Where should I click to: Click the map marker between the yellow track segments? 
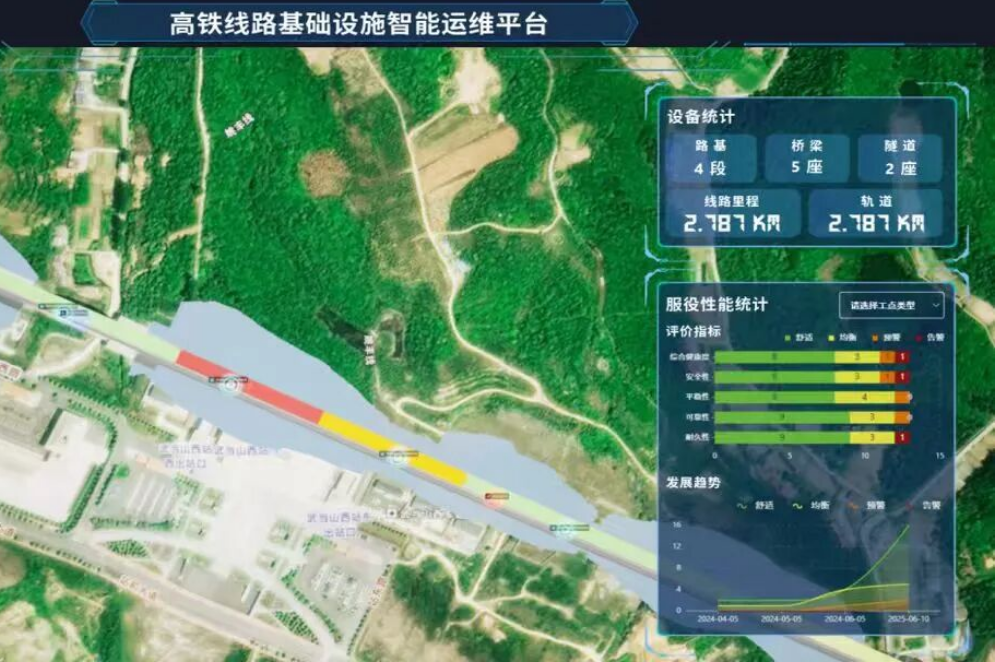(x=395, y=454)
